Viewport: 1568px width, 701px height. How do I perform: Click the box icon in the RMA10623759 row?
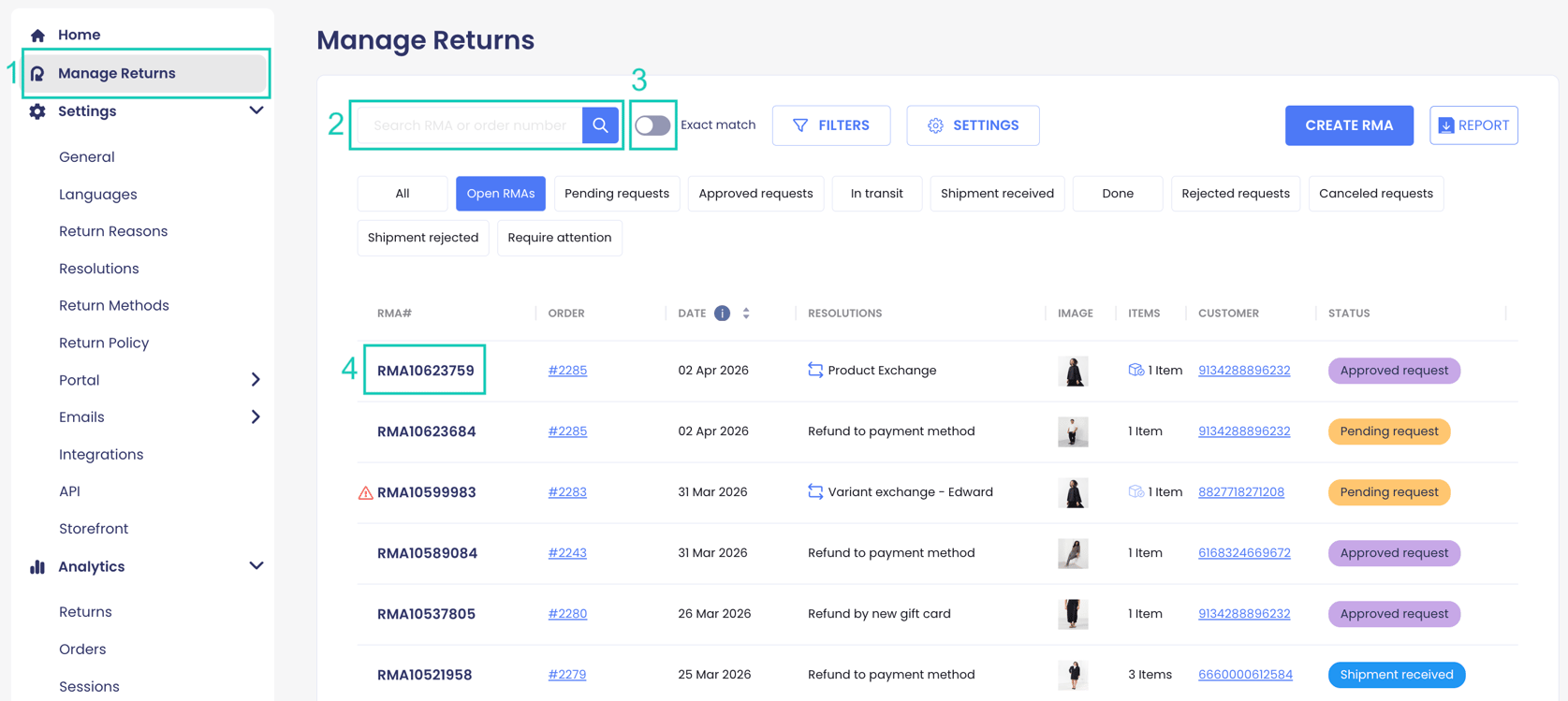click(x=1136, y=371)
